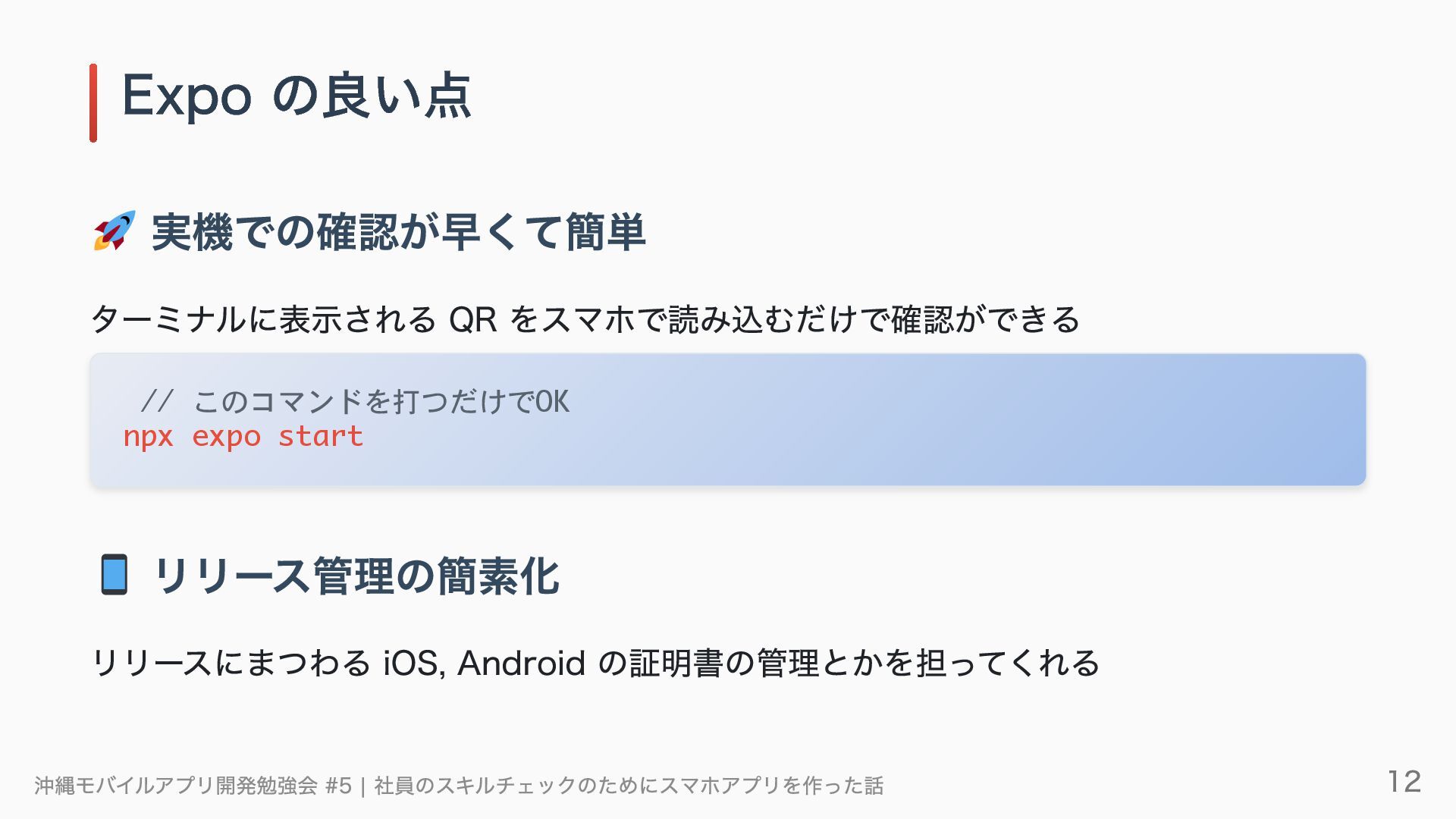Click the sentence about reading the QR code

tap(585, 319)
